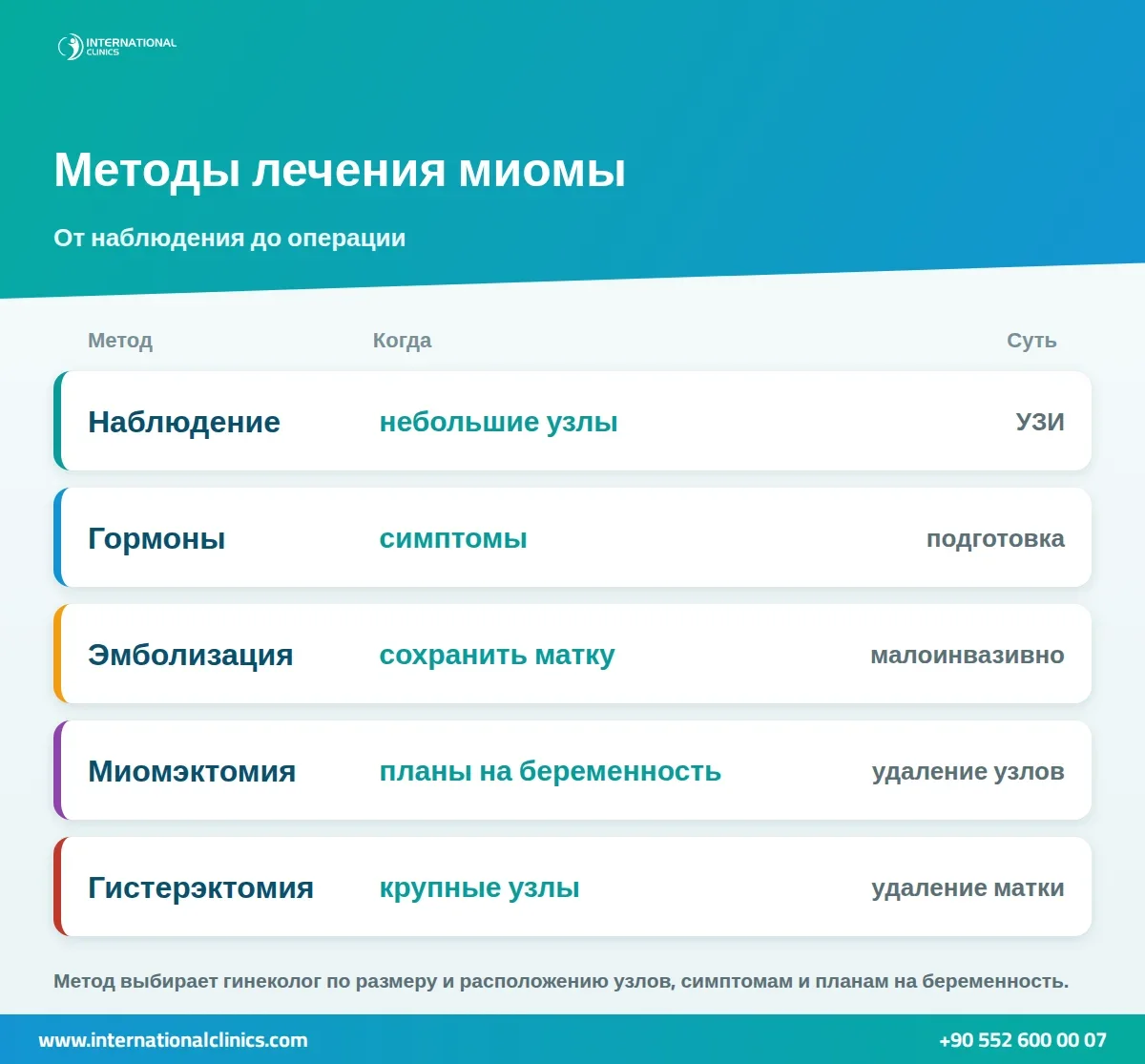Select the 'Наблюдение' method name
1145x1064 pixels.
[x=184, y=422]
